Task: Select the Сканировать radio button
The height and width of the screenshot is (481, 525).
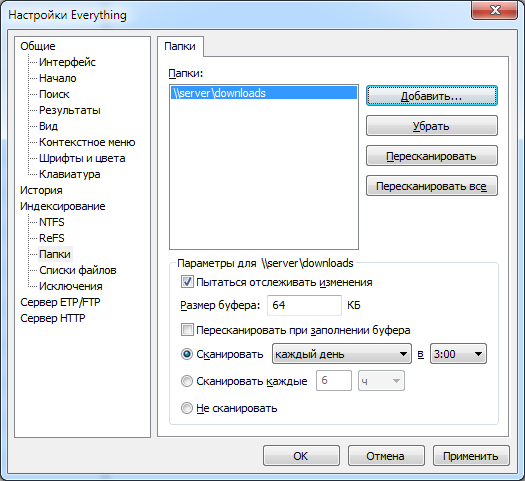Action: (187, 354)
